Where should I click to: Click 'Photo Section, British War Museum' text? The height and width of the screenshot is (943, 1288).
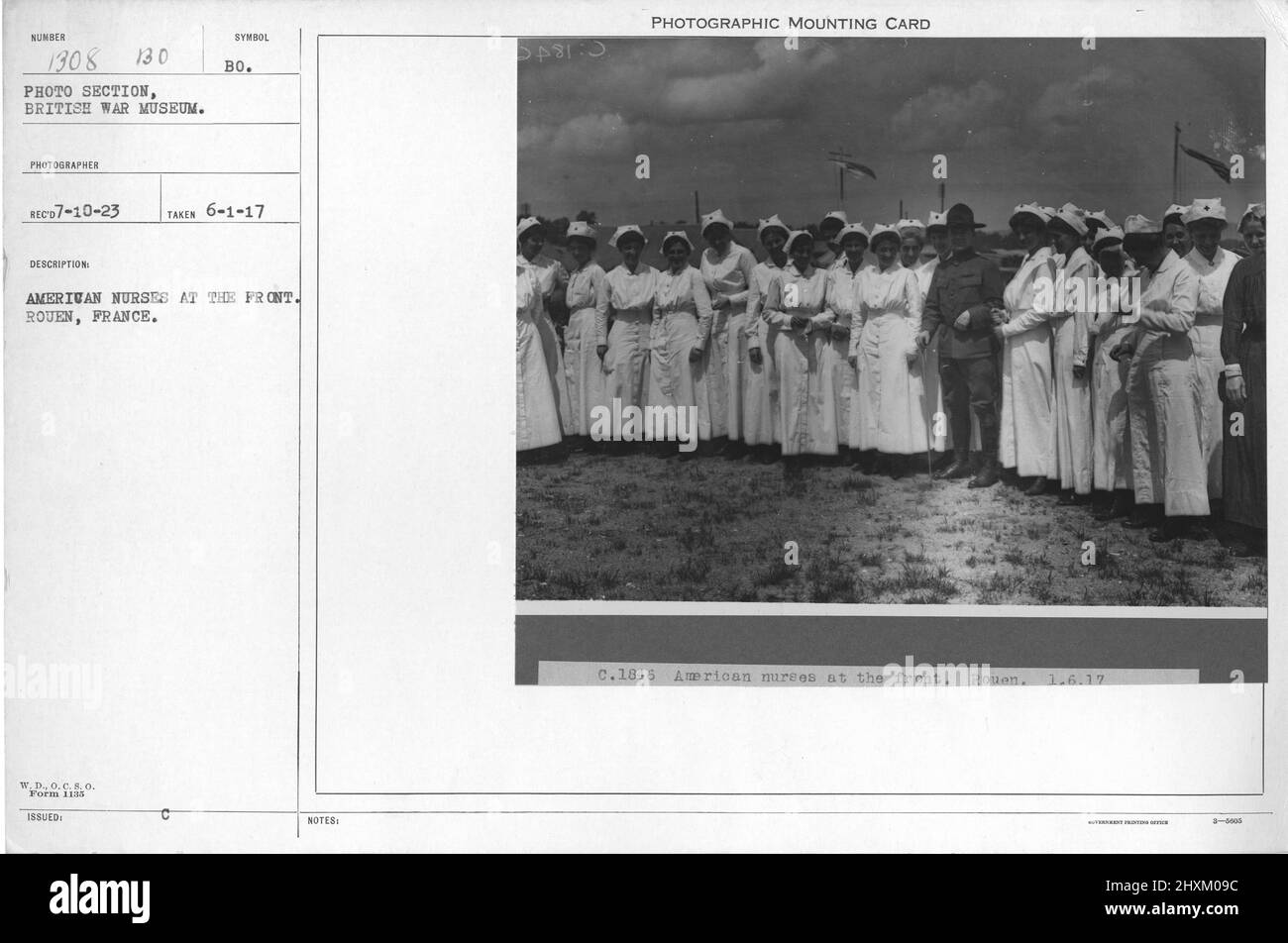click(114, 101)
